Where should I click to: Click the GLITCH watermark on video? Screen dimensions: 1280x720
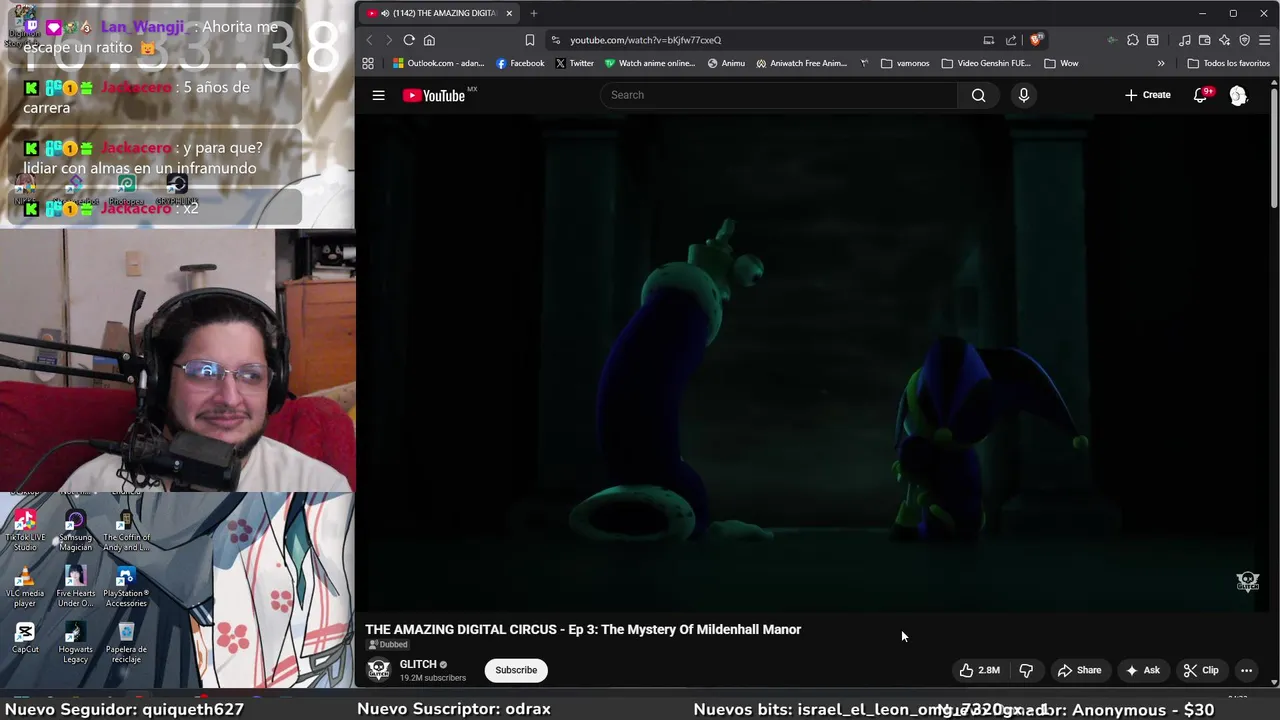(1248, 581)
